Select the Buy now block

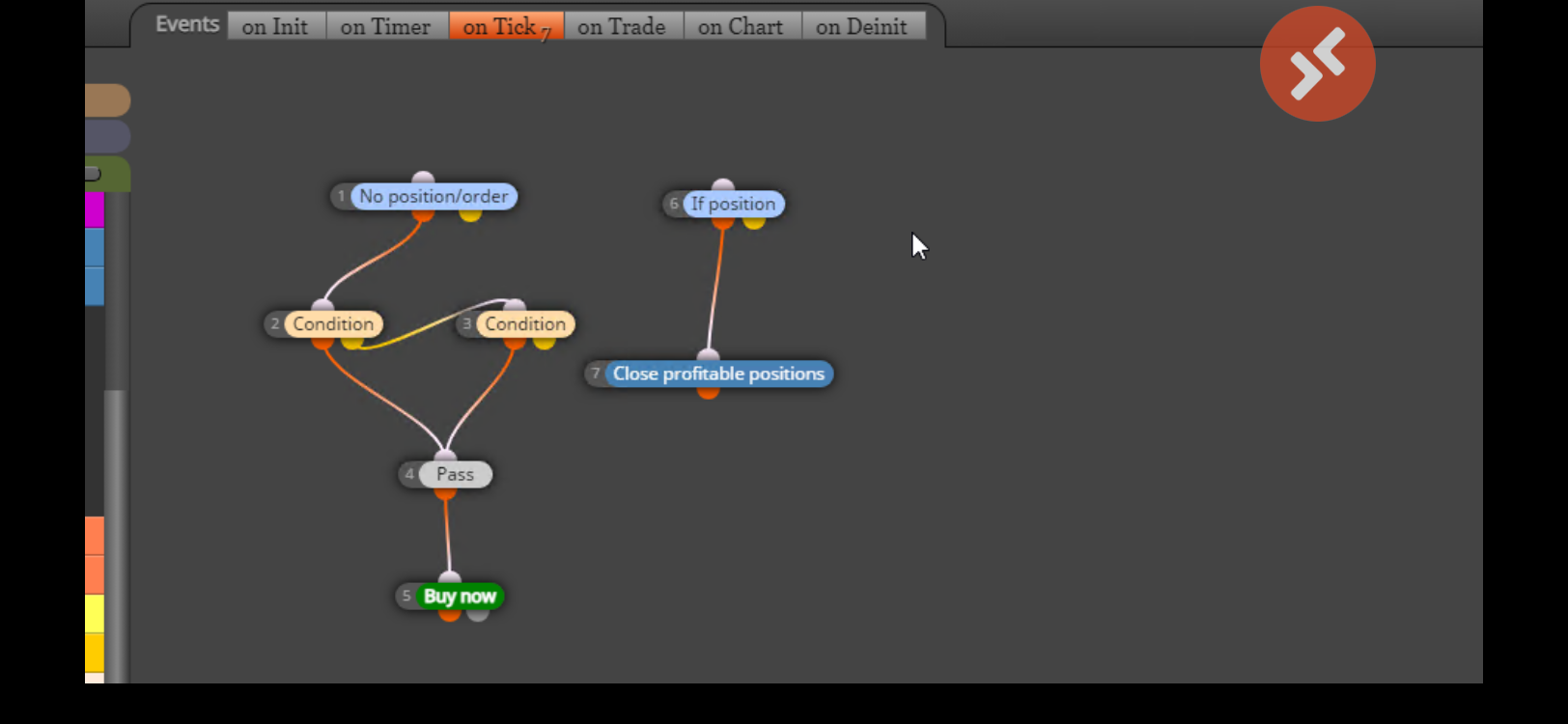coord(460,596)
